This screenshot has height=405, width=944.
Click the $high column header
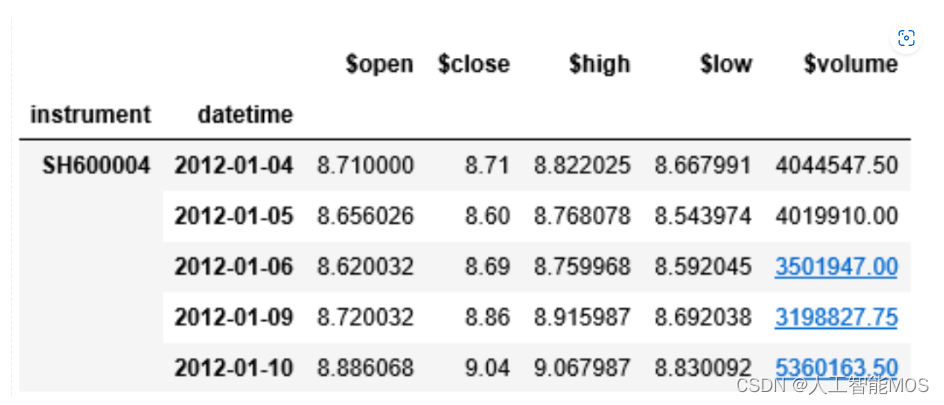[600, 64]
